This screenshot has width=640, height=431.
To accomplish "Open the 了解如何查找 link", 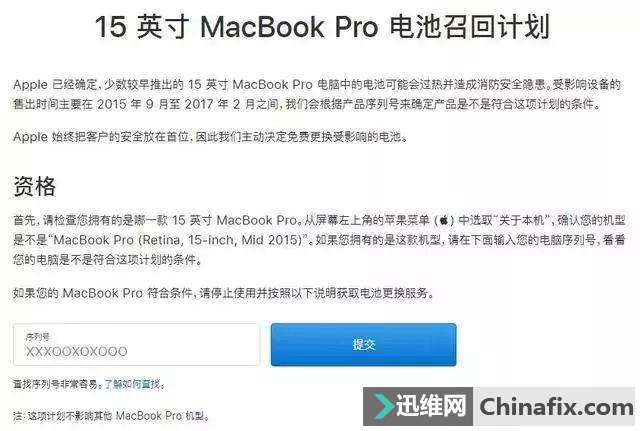I will tap(132, 384).
